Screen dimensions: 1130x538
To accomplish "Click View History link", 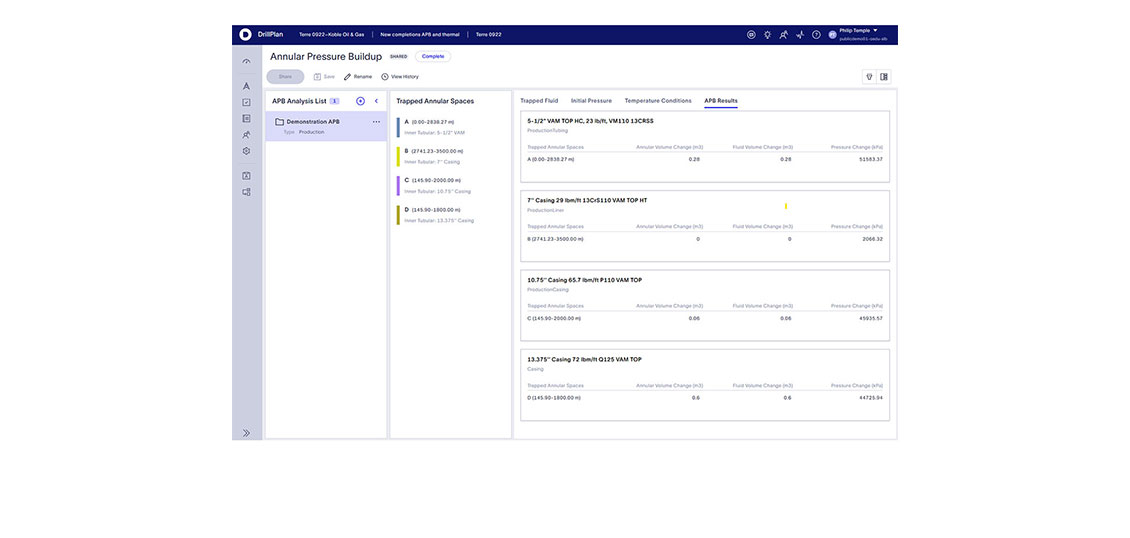I will [399, 77].
